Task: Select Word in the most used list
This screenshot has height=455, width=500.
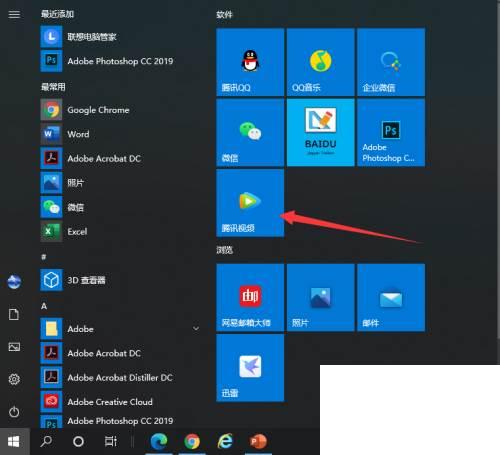Action: (121, 134)
